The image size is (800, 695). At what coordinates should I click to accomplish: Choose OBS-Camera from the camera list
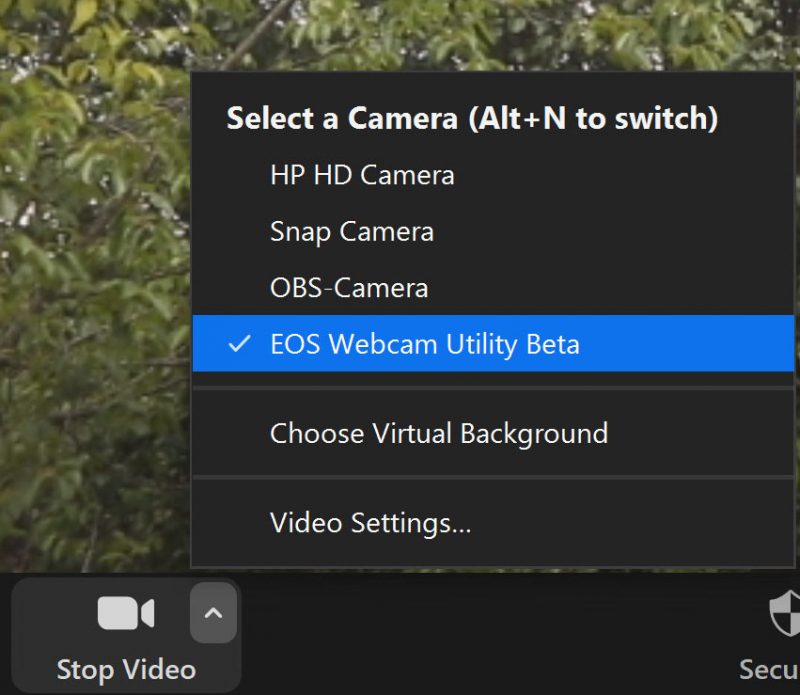(x=348, y=288)
